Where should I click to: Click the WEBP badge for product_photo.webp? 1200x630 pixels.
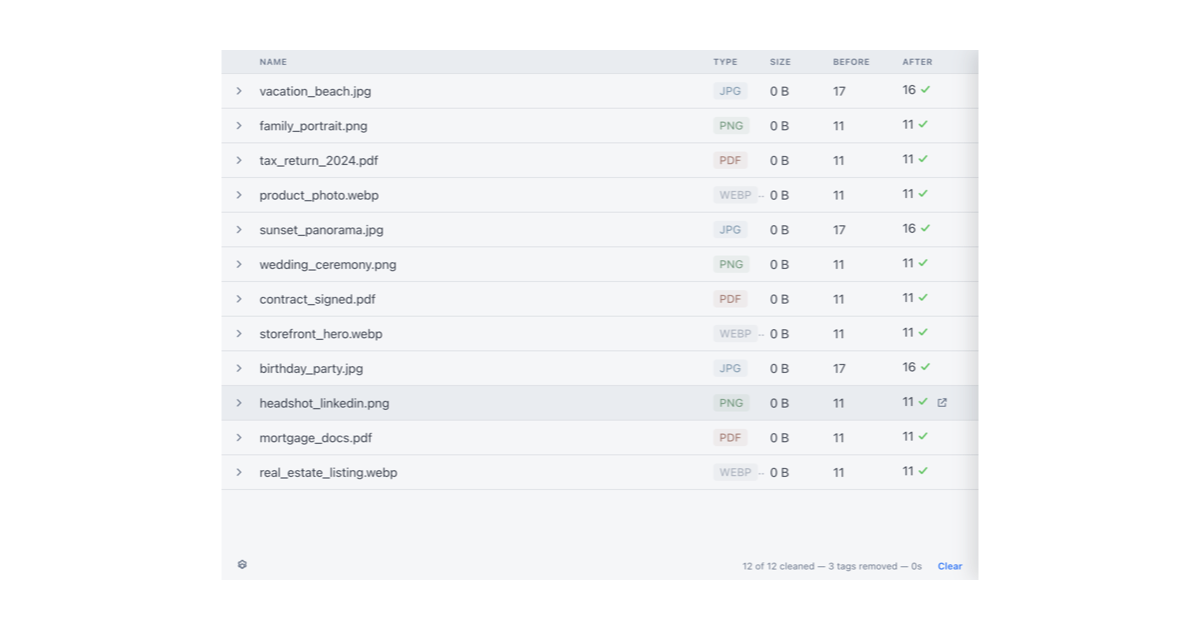(x=735, y=195)
